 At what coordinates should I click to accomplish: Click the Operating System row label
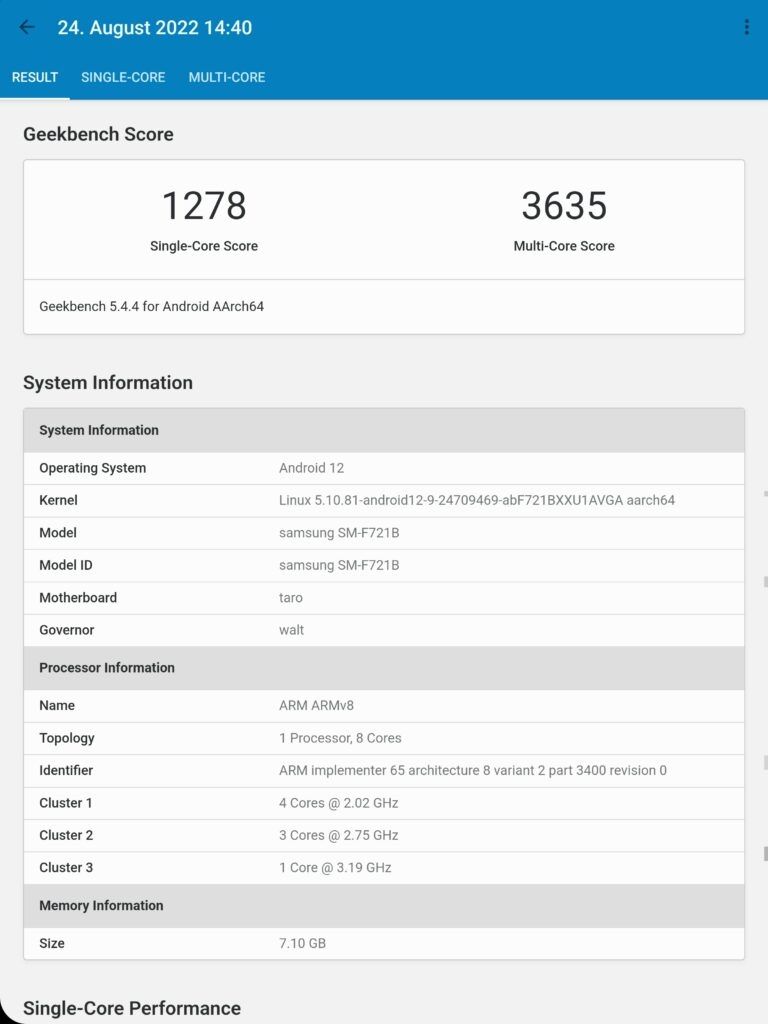tap(93, 468)
